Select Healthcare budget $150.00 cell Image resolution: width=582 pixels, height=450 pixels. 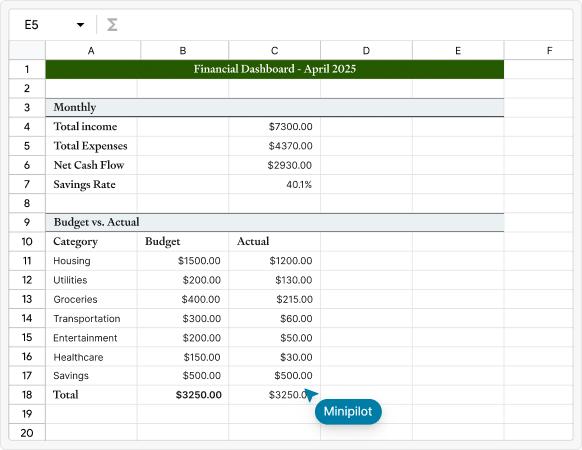183,357
